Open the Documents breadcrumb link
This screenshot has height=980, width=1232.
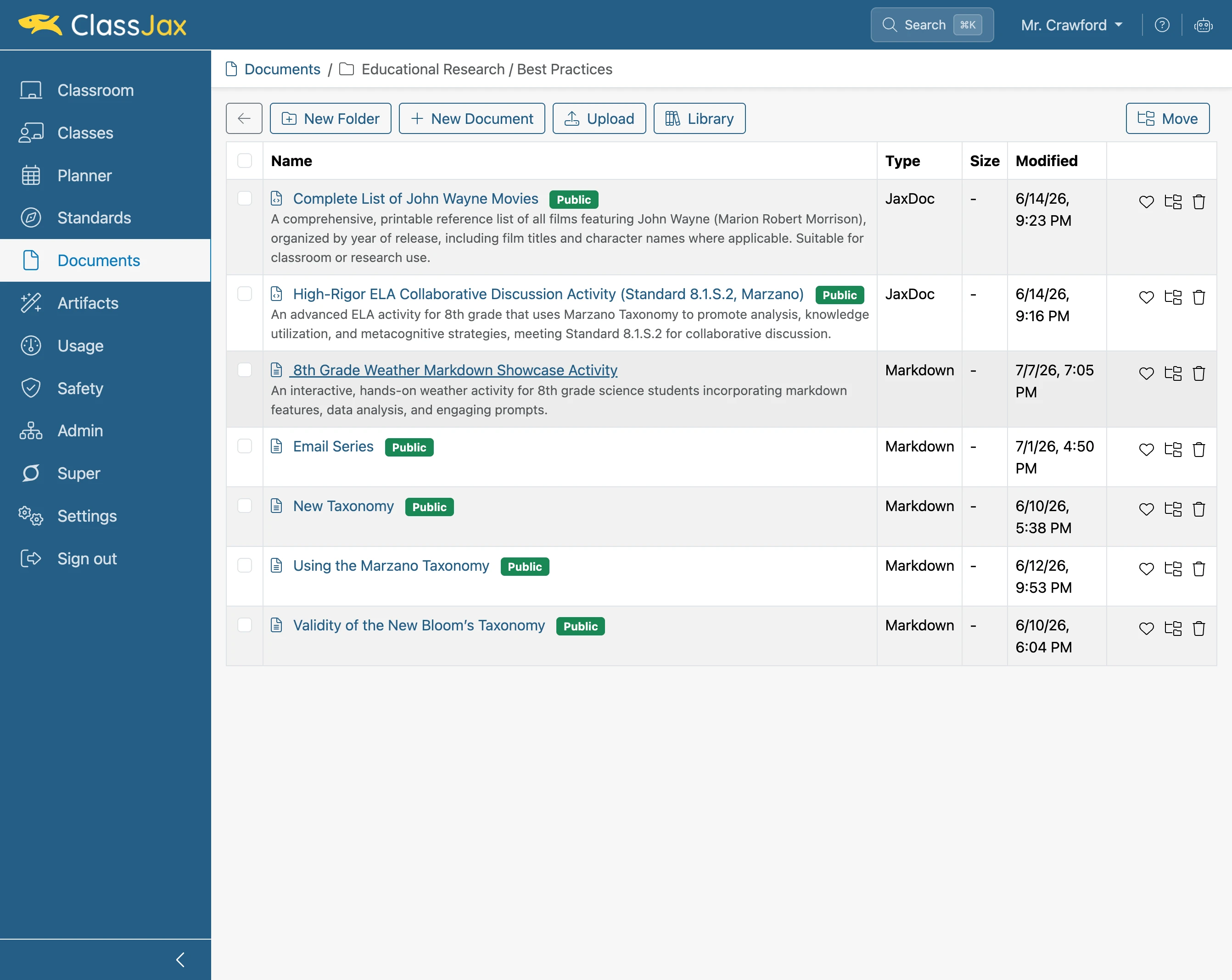[x=282, y=69]
